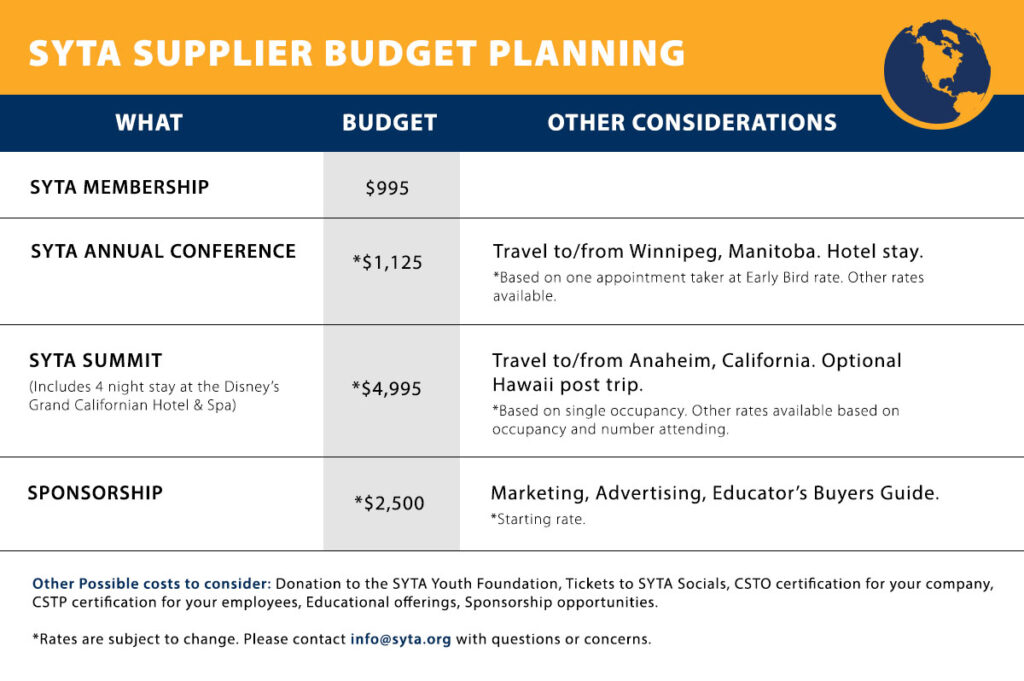Click the *$4,995 summit budget amount

click(x=387, y=388)
